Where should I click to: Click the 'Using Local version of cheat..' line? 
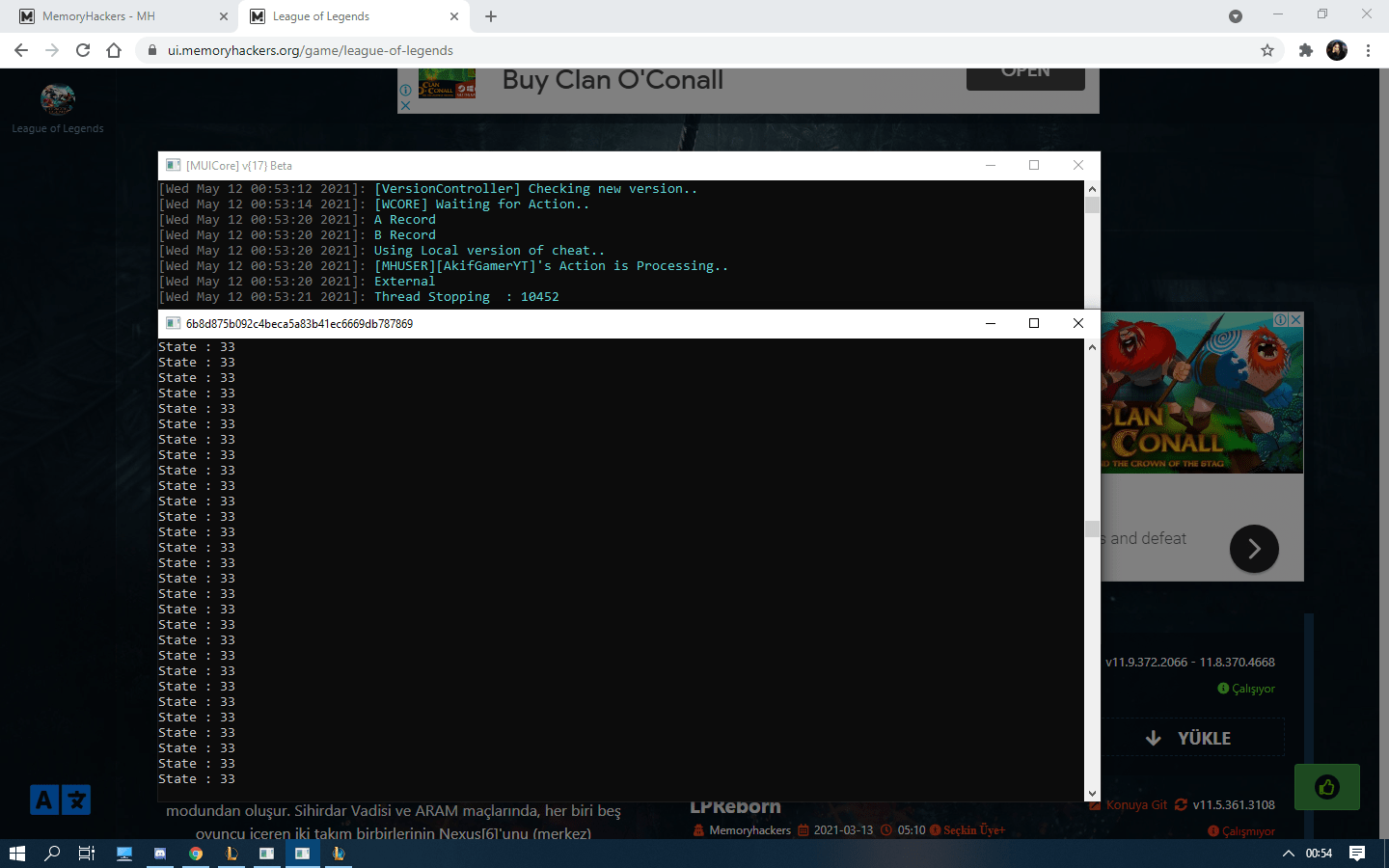(490, 251)
